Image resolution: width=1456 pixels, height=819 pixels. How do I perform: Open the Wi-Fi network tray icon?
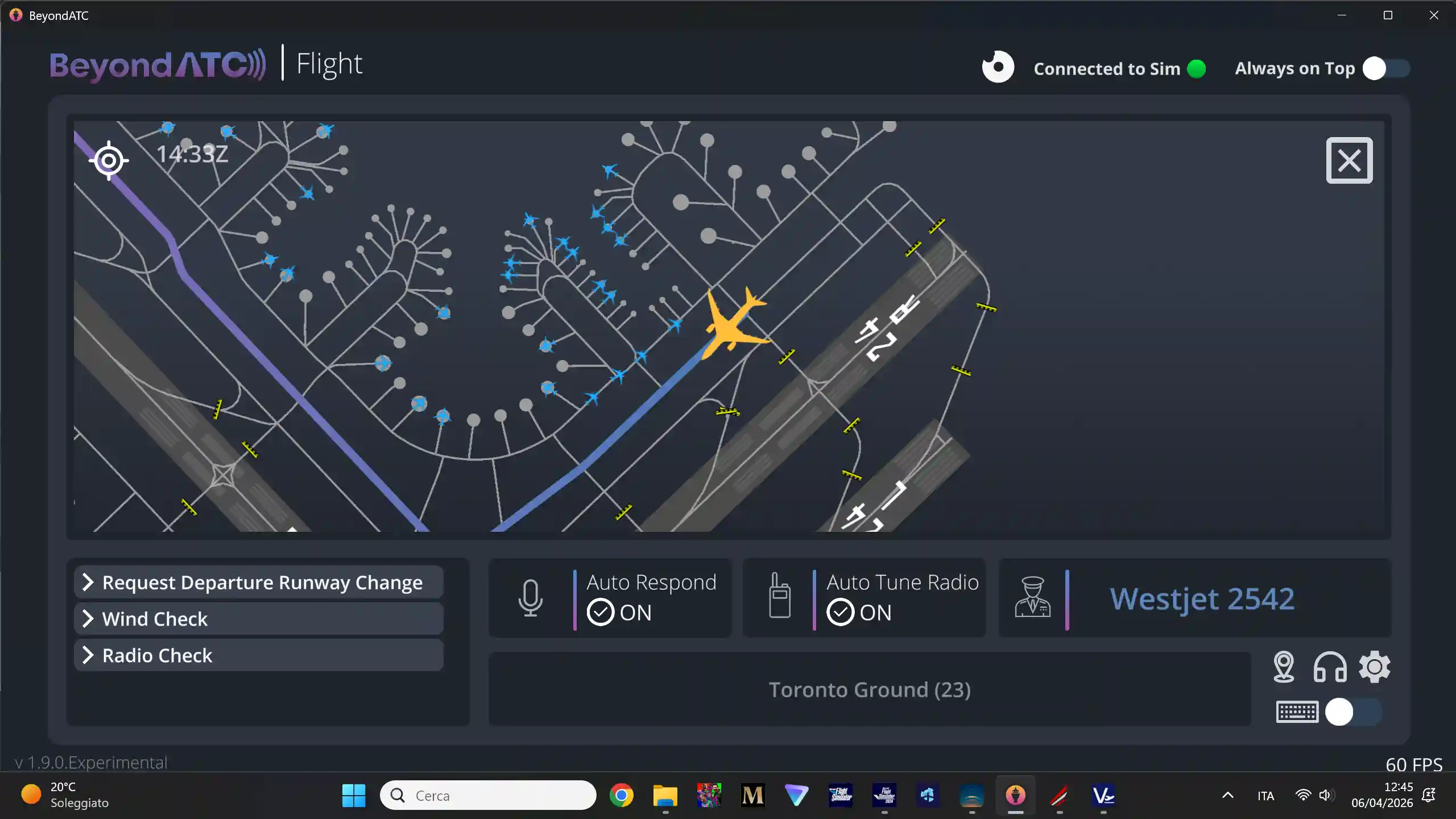pos(1303,795)
